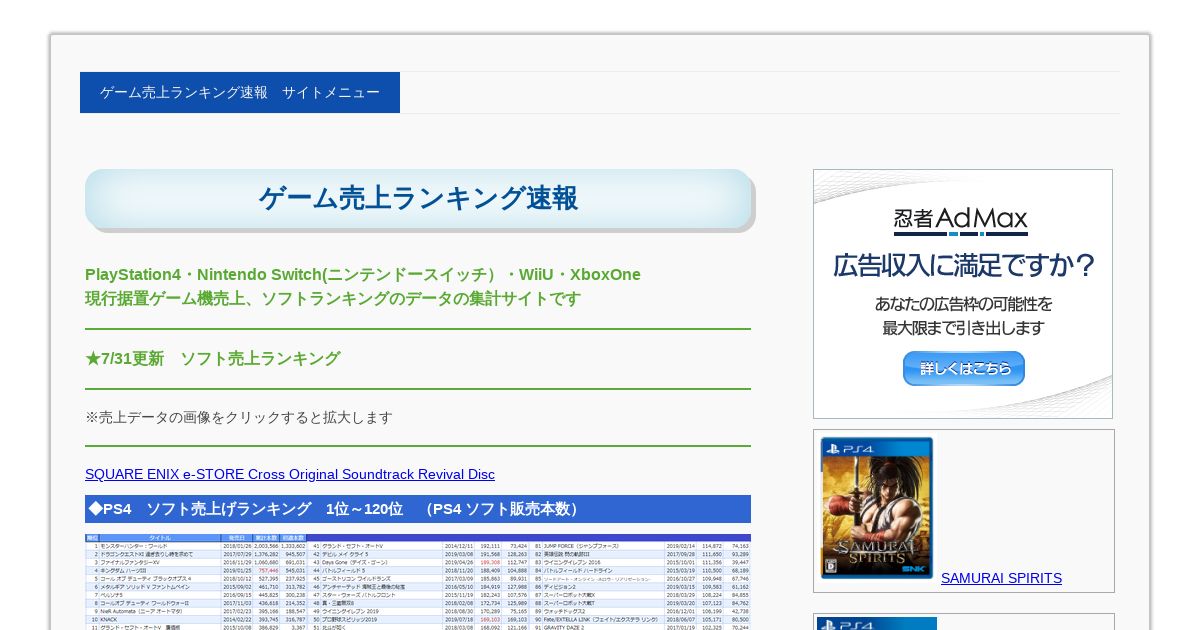The height and width of the screenshot is (630, 1200).
Task: Select the ★7/31更新 ソフト売上ランキング heading
Action: [213, 359]
